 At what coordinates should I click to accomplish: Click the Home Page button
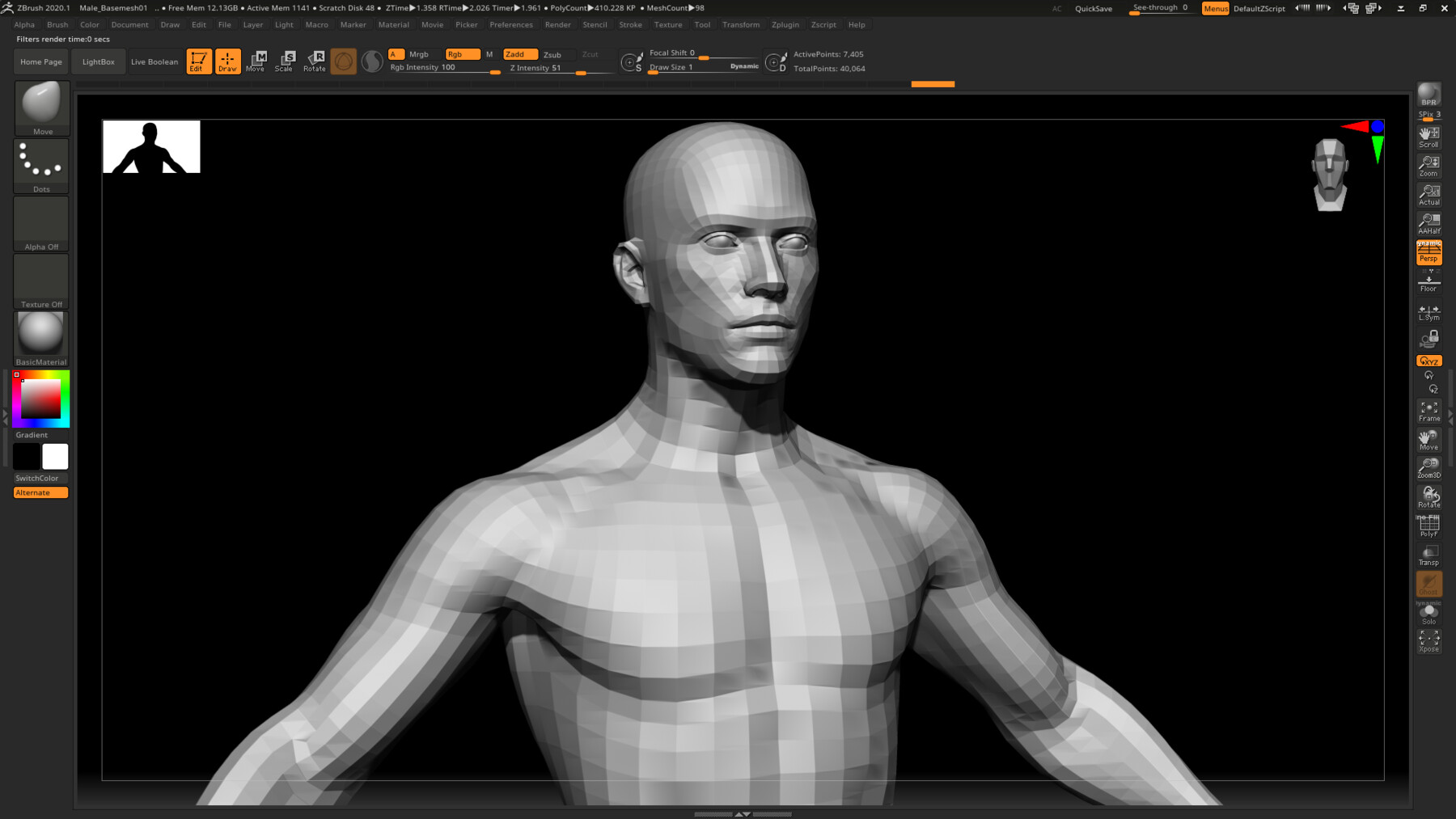(x=40, y=61)
